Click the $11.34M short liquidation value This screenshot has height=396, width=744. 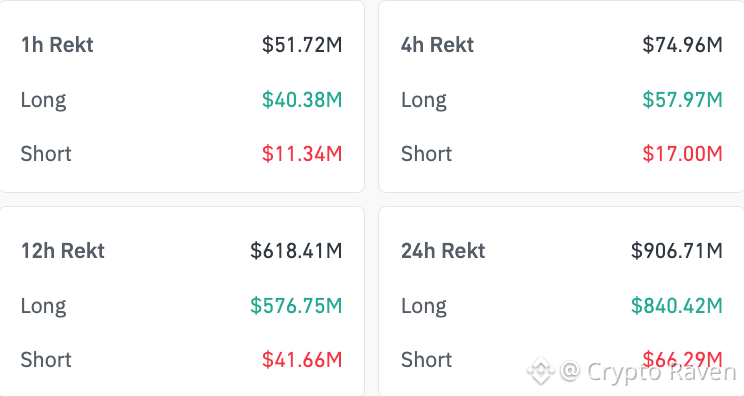pos(302,154)
